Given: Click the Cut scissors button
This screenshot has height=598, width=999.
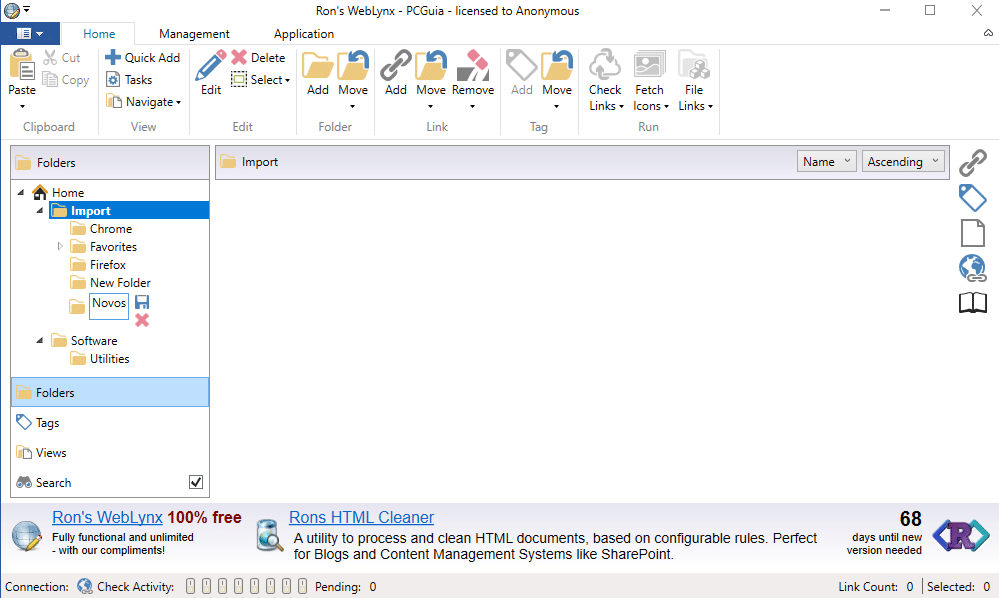Looking at the screenshot, I should tap(62, 57).
